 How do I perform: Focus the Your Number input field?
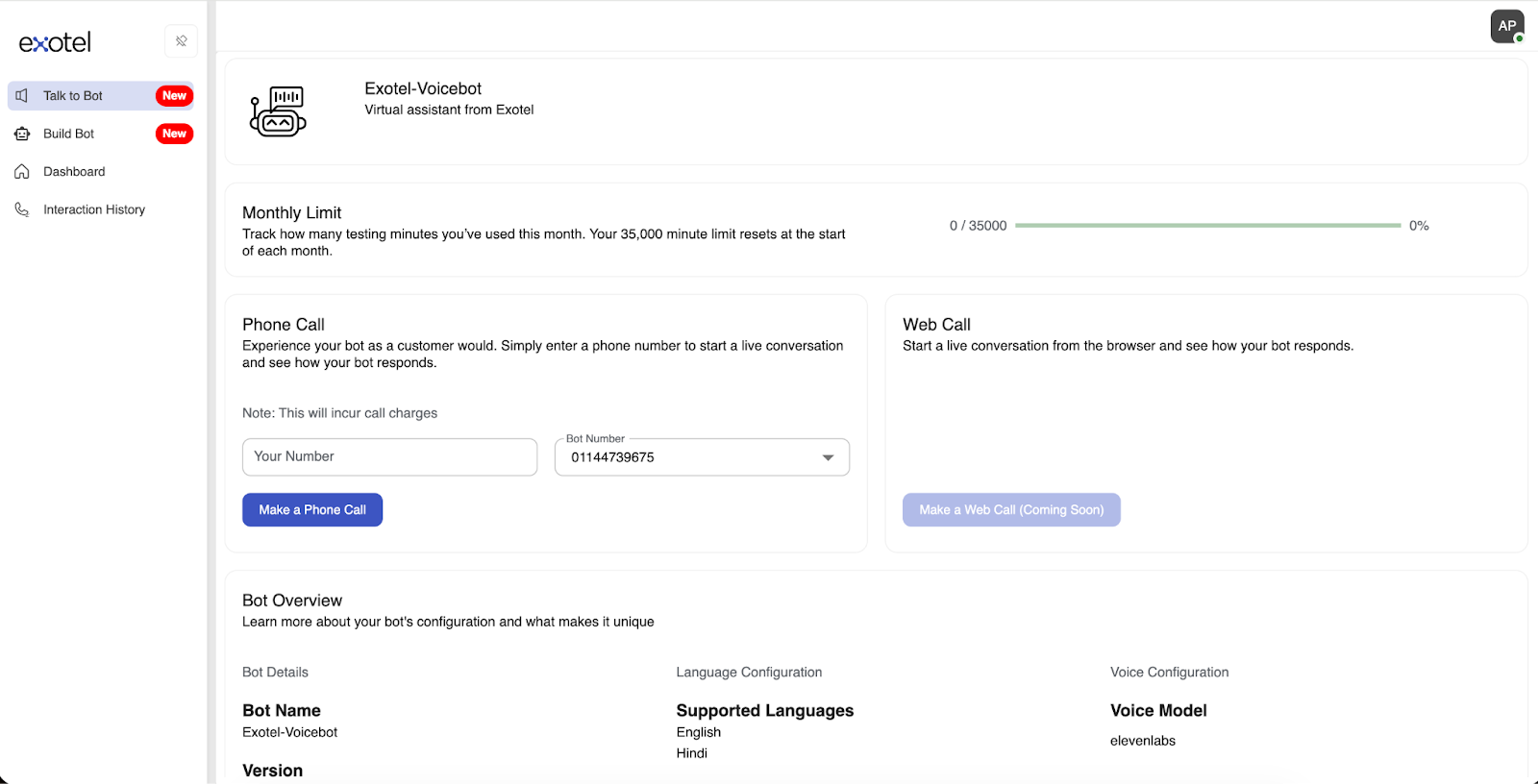(389, 457)
